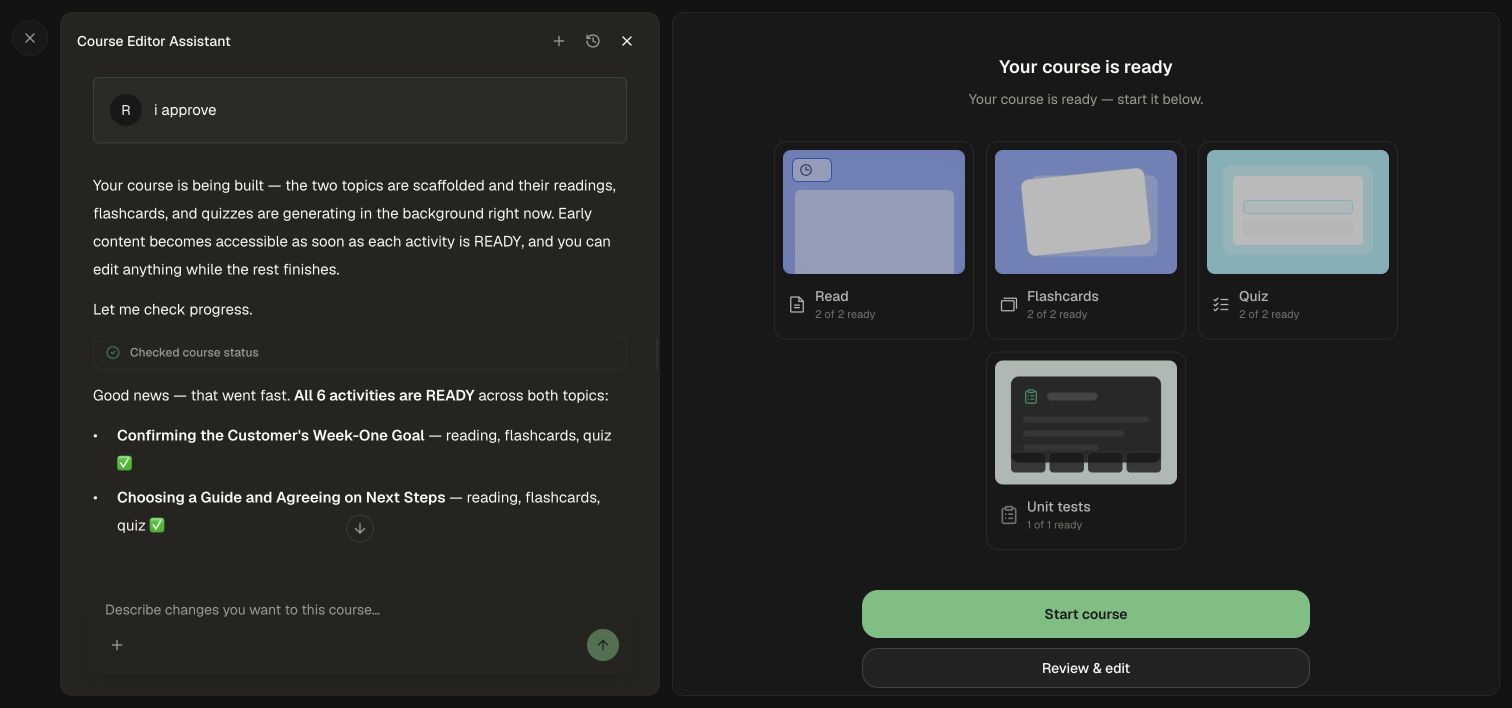Click the green check status icon
1512x708 pixels.
point(113,352)
